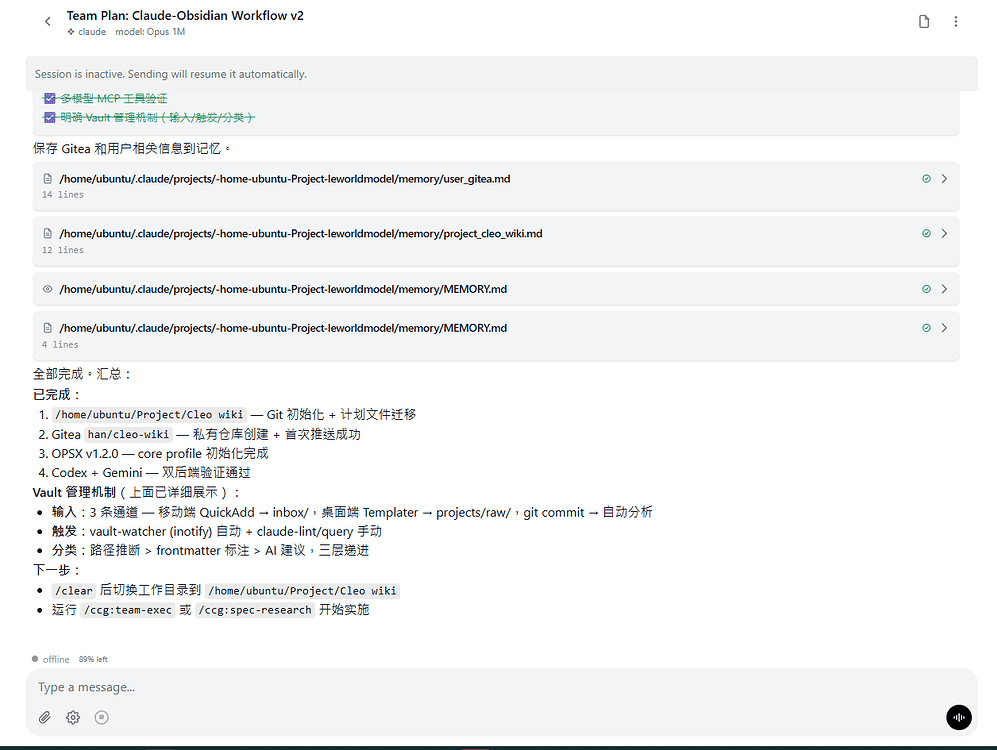Click the /home/ubuntu/Project/Cleo wiki path in list item 1
Viewport: 997px width, 750px height.
pos(149,415)
